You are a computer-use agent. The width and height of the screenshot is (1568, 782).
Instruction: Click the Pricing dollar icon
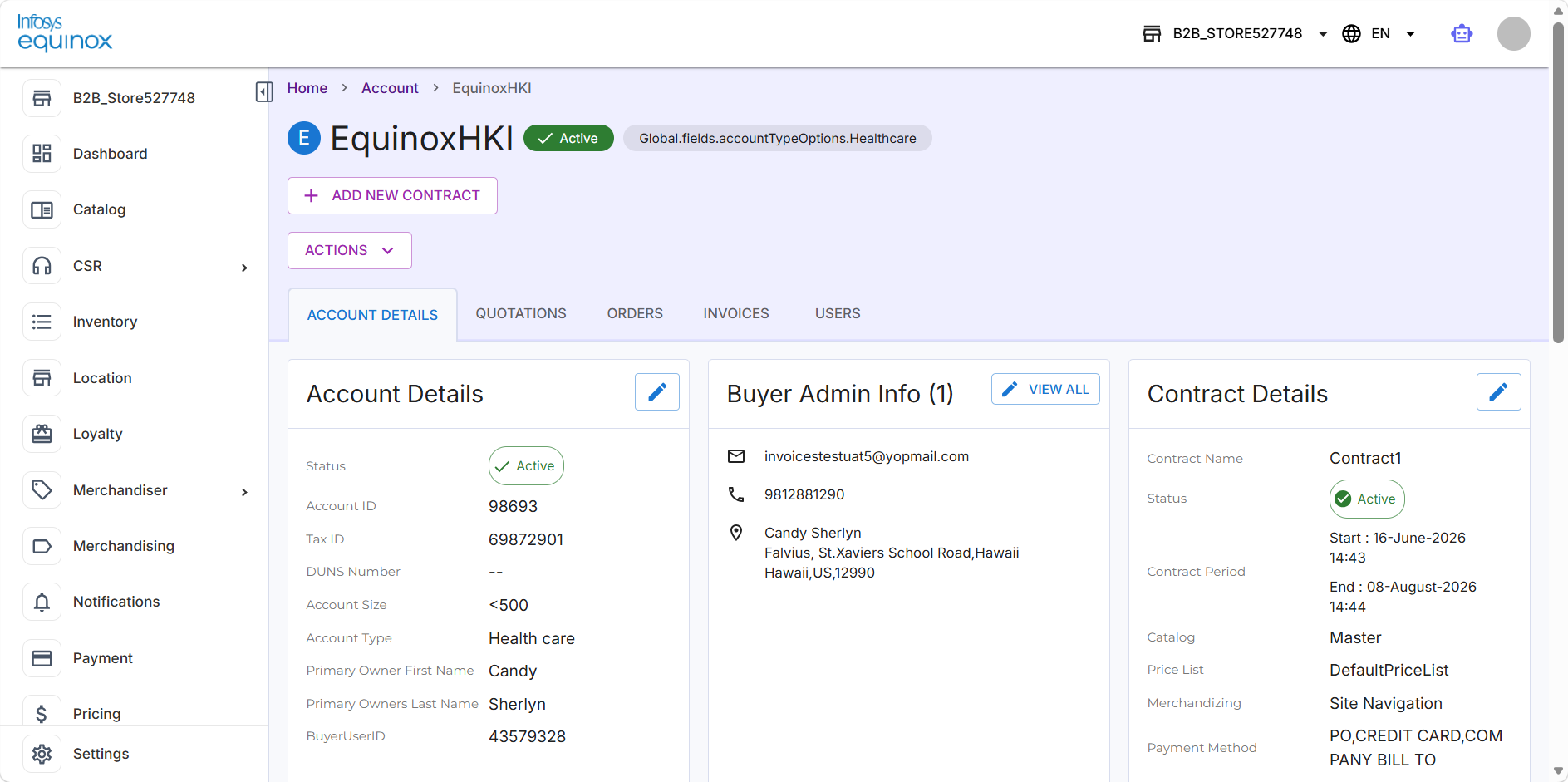42,713
